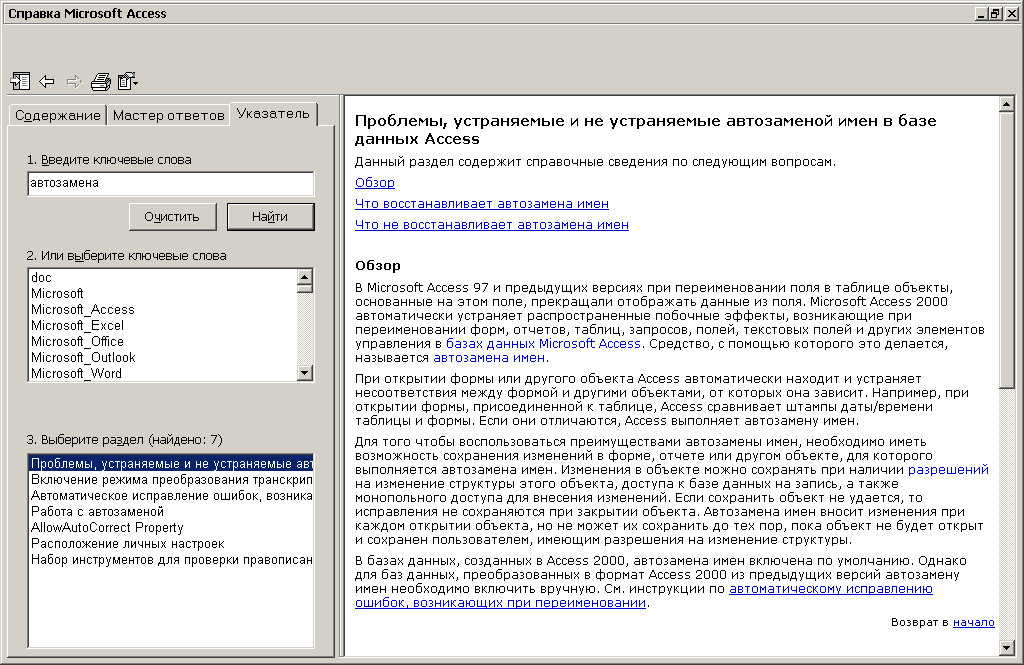Viewport: 1024px width, 665px height.
Task: Click the Hide navigation pane toolbar icon
Action: [20, 81]
